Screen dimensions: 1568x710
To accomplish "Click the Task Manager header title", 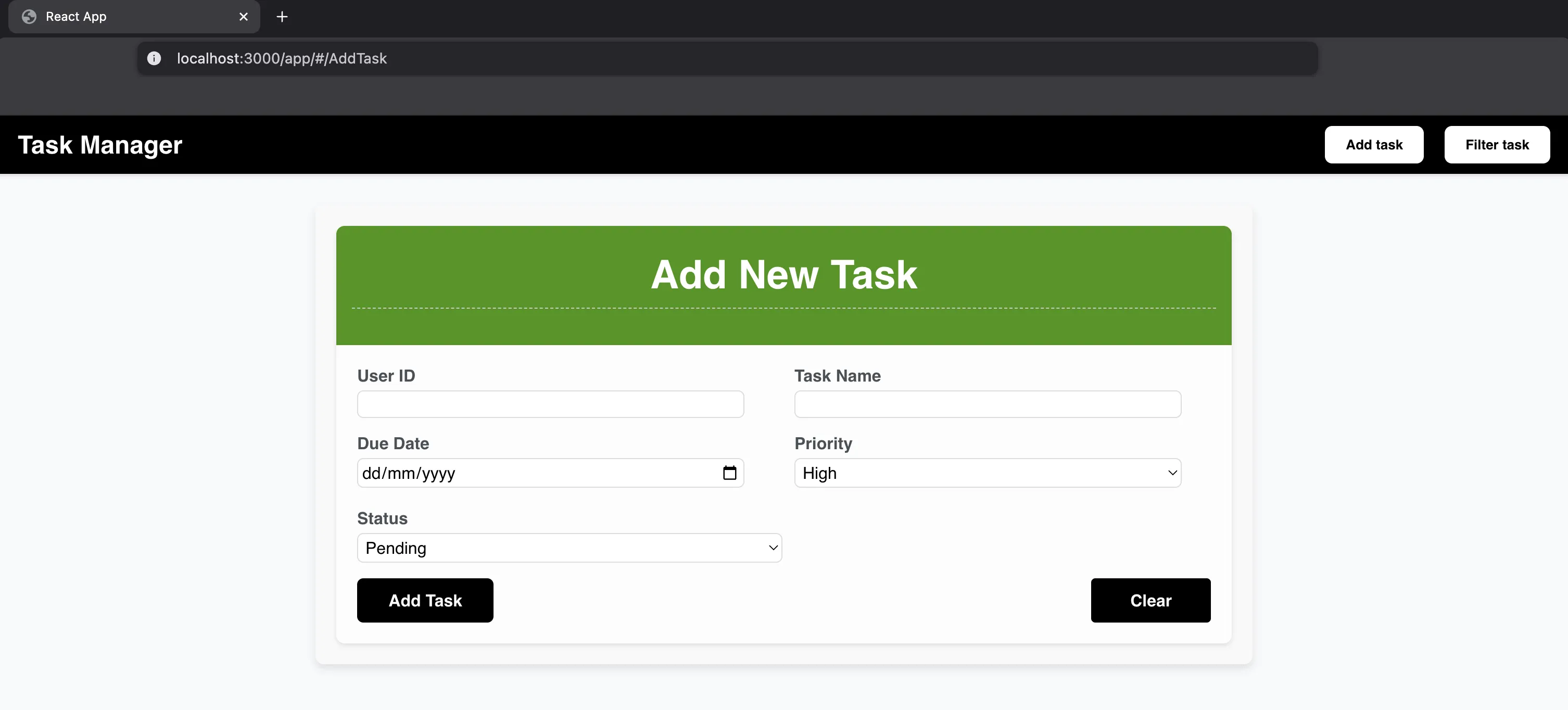I will coord(100,145).
